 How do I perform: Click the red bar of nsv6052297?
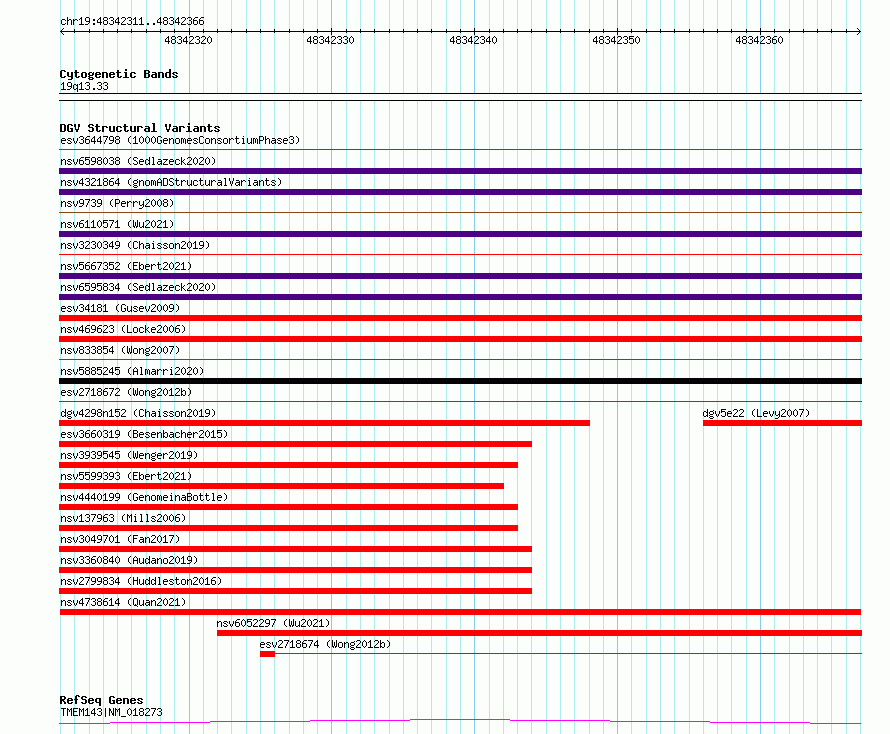point(539,633)
